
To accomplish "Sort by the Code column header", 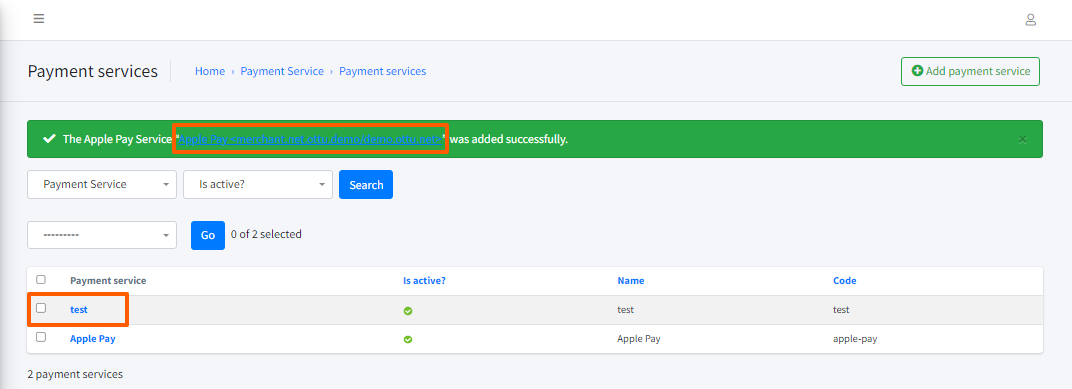I will 844,281.
